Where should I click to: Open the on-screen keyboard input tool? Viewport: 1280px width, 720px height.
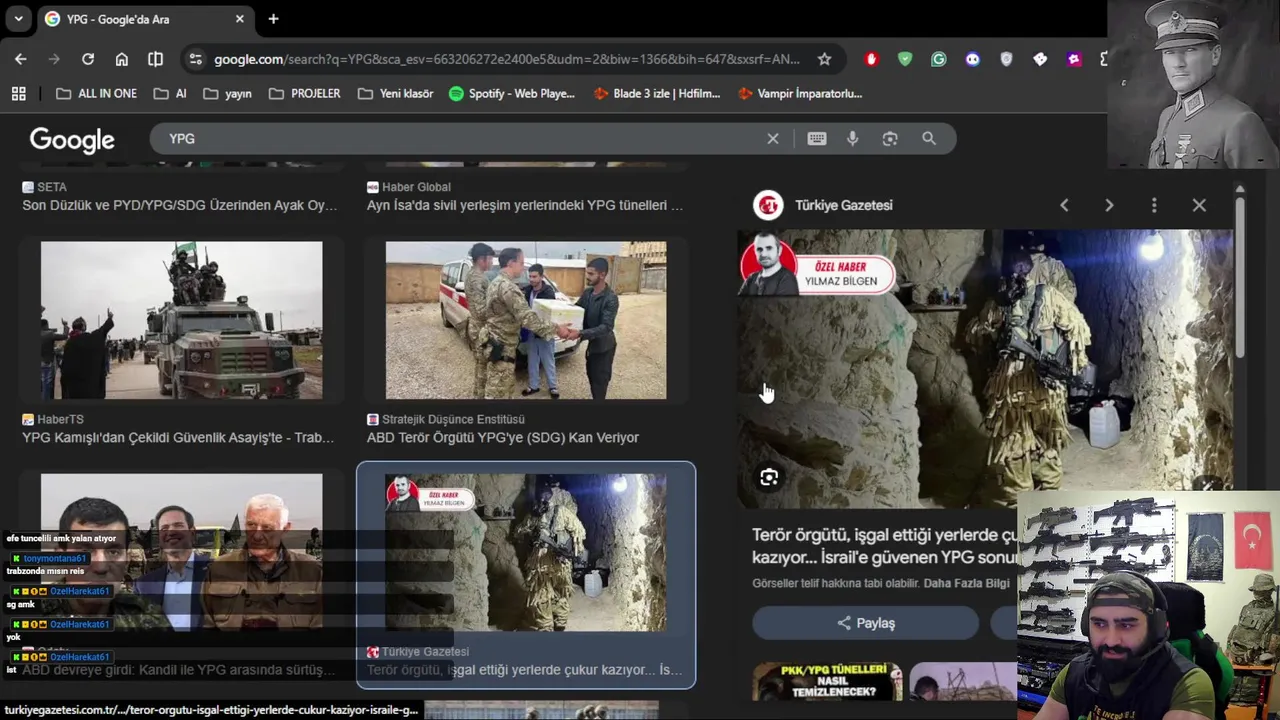pos(817,139)
